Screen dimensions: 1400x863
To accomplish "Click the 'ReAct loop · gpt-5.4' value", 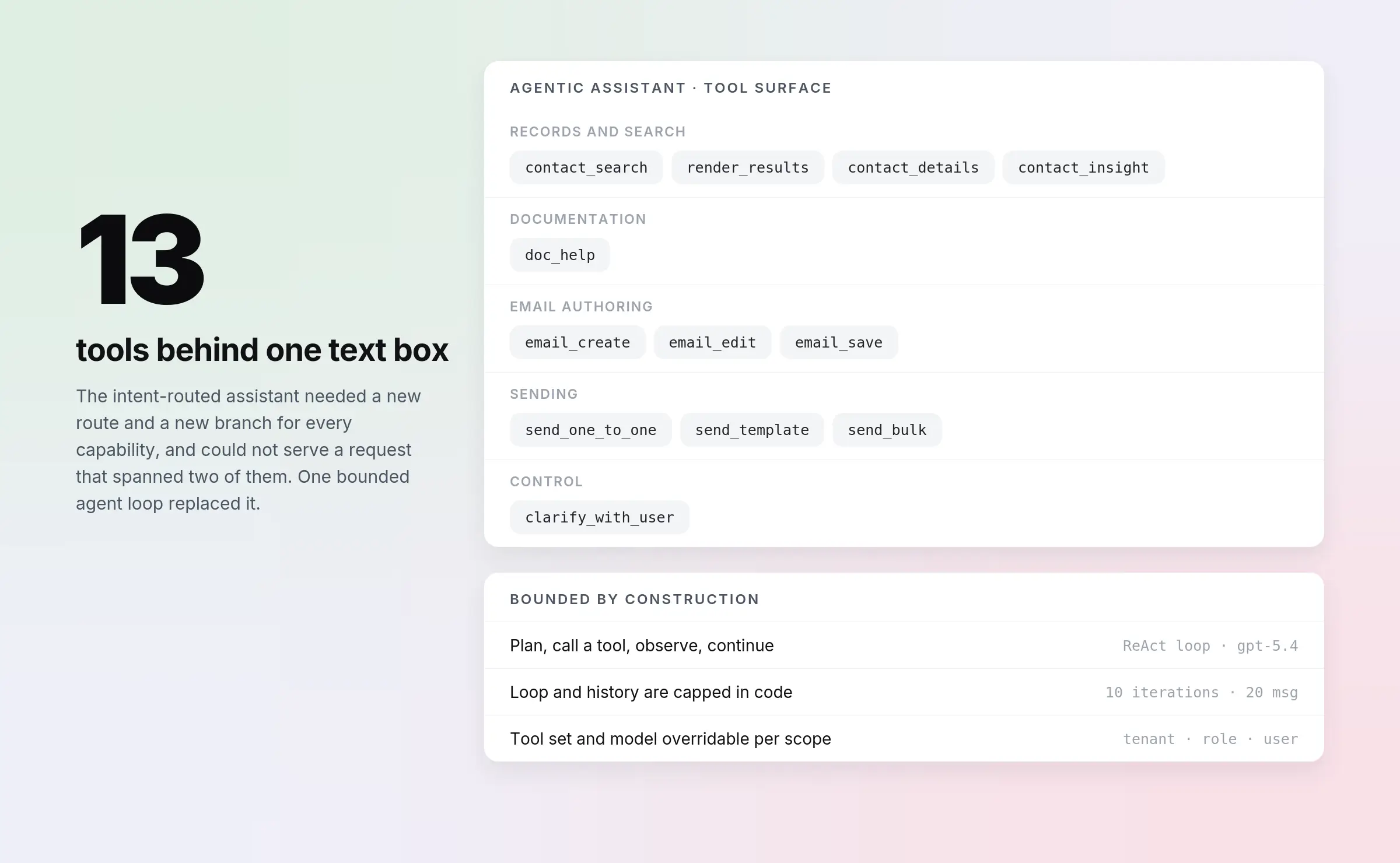I will [x=1210, y=646].
